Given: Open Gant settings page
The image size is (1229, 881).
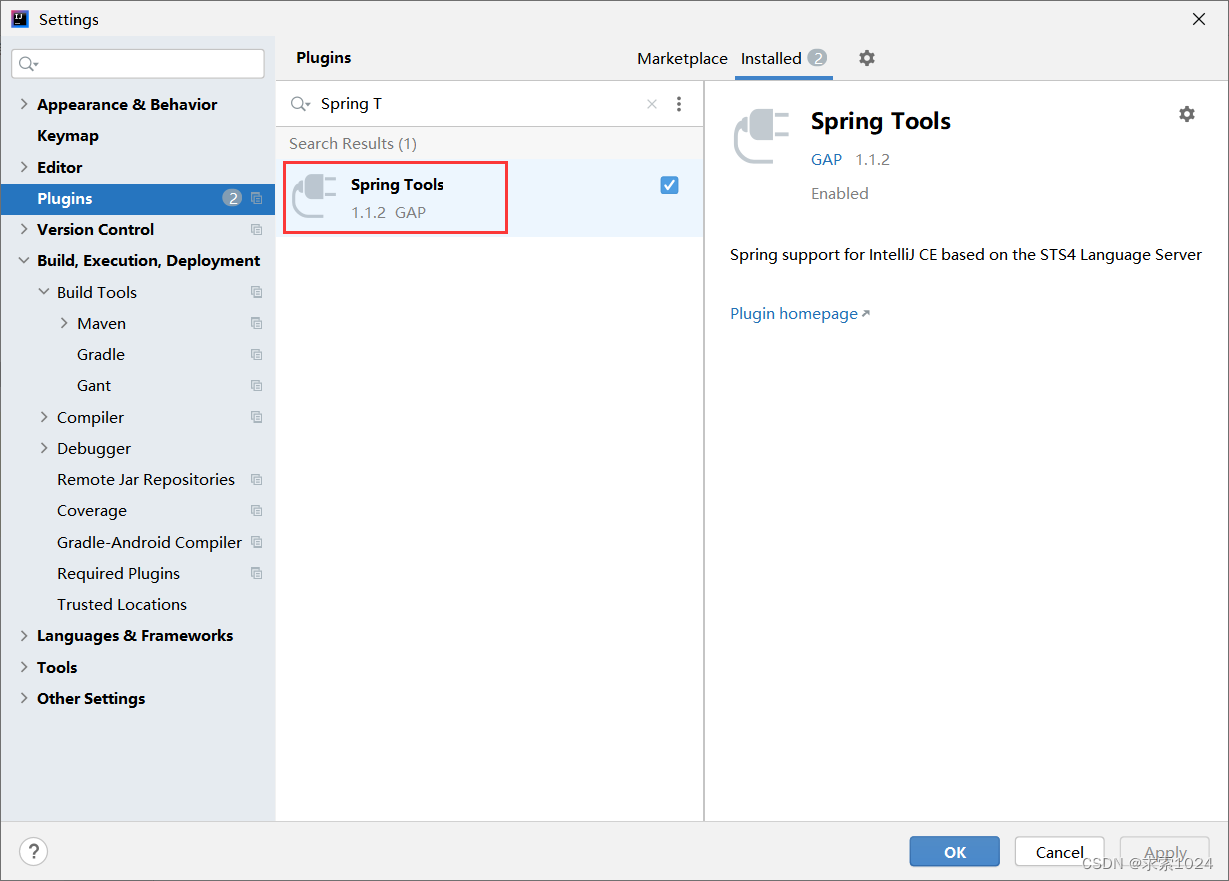Looking at the screenshot, I should point(94,386).
